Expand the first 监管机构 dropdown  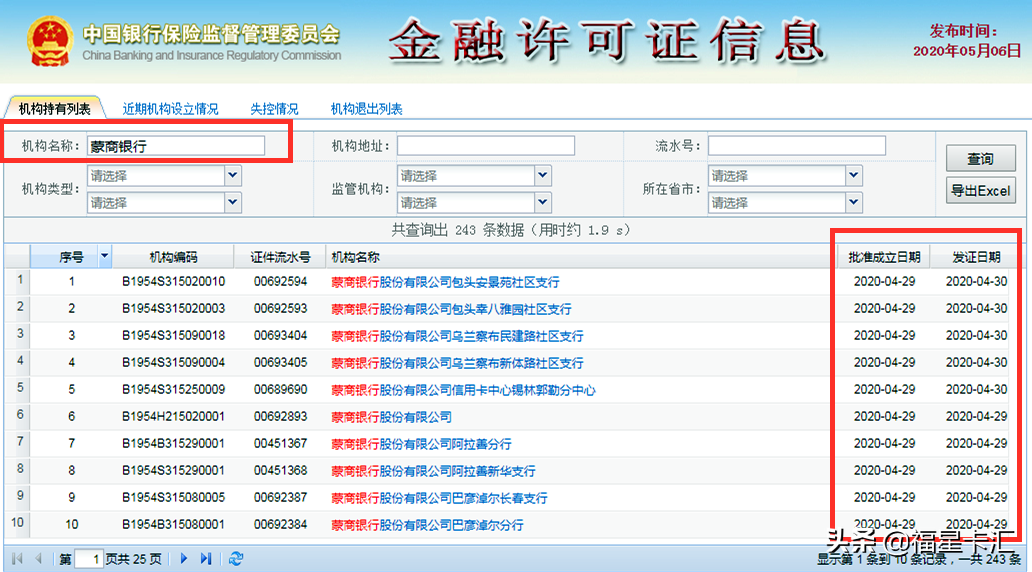(543, 176)
